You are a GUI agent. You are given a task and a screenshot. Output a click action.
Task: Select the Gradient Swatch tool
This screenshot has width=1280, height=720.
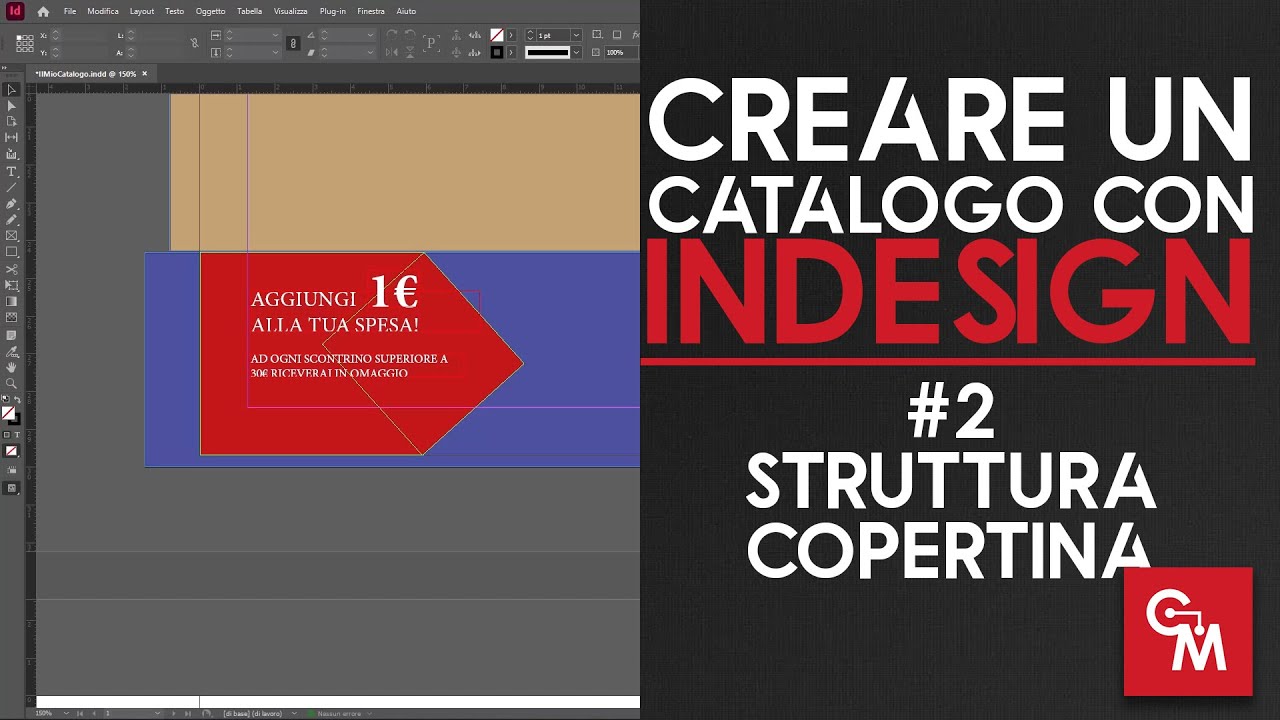click(12, 301)
